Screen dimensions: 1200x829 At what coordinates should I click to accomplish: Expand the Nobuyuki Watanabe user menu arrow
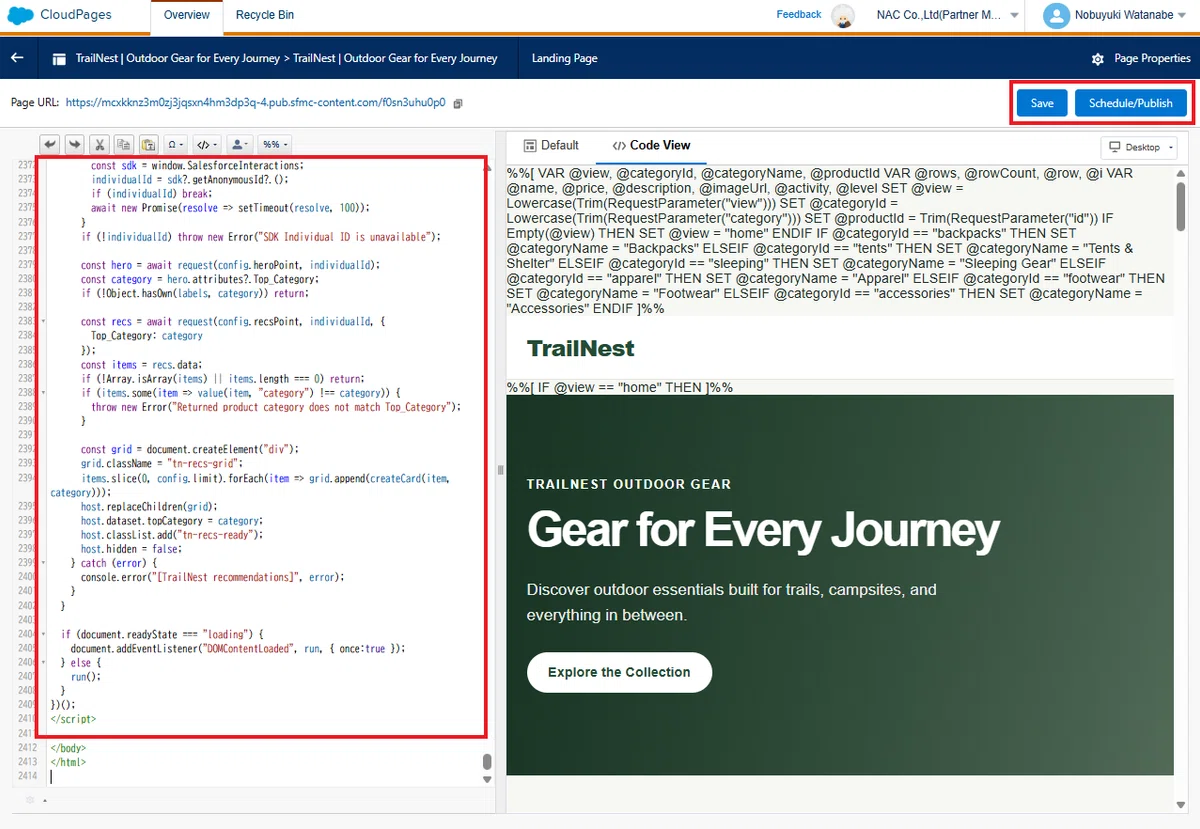click(1184, 16)
